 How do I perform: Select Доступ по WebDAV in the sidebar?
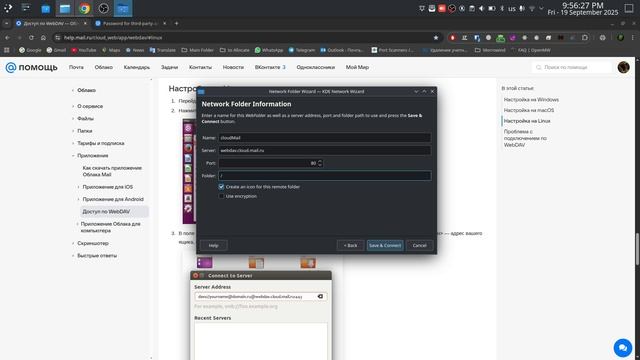114,211
